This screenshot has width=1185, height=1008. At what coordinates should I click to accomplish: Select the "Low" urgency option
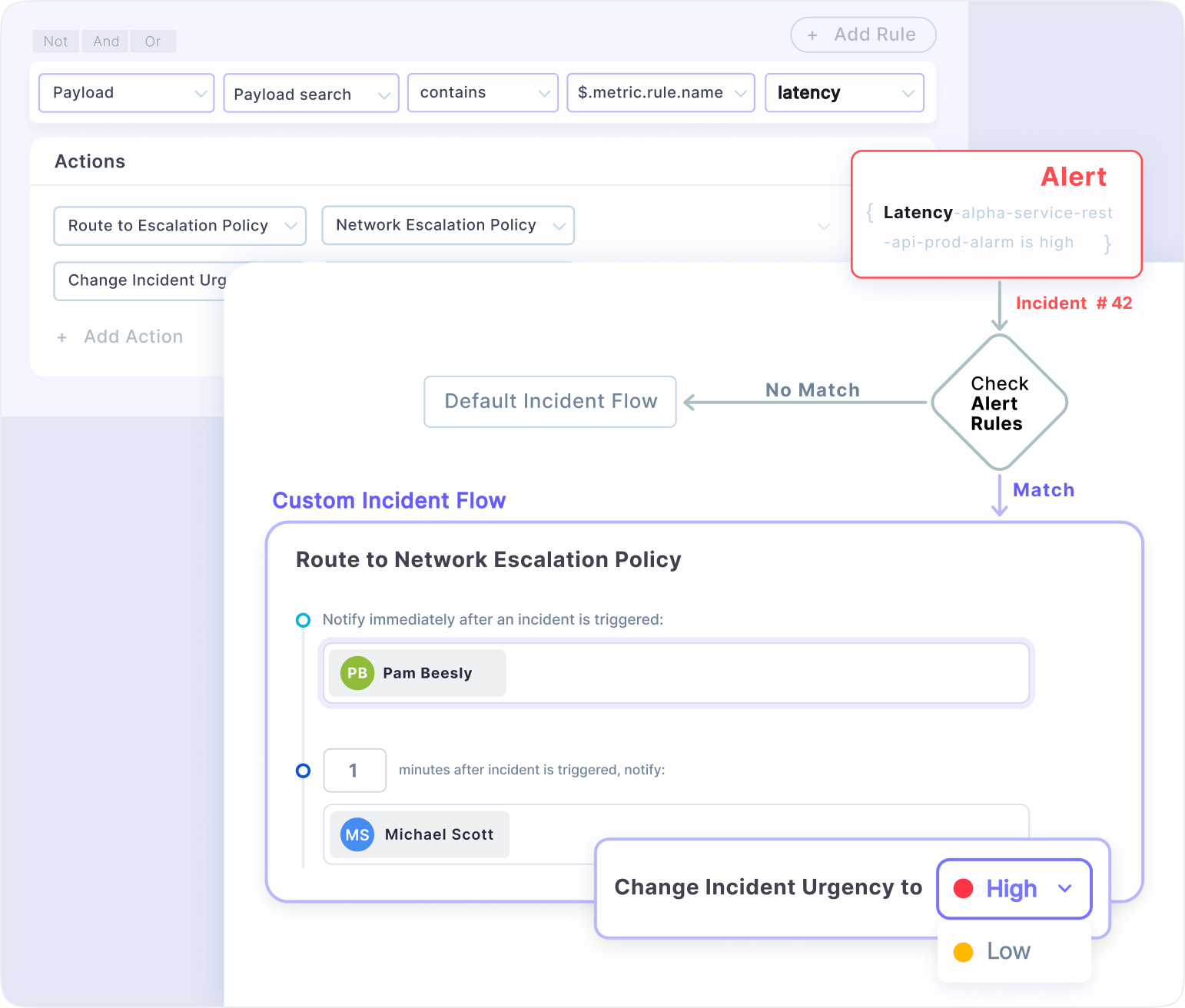[x=1007, y=951]
